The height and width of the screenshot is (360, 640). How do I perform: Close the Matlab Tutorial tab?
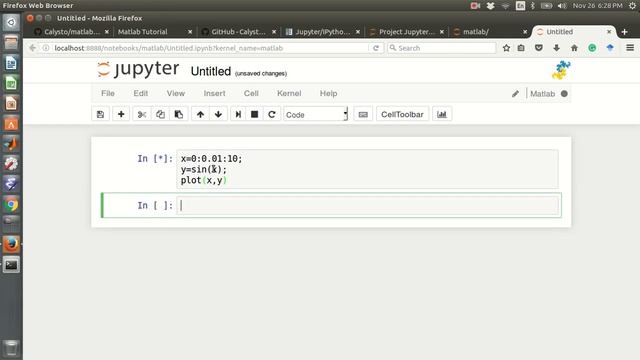[190, 32]
